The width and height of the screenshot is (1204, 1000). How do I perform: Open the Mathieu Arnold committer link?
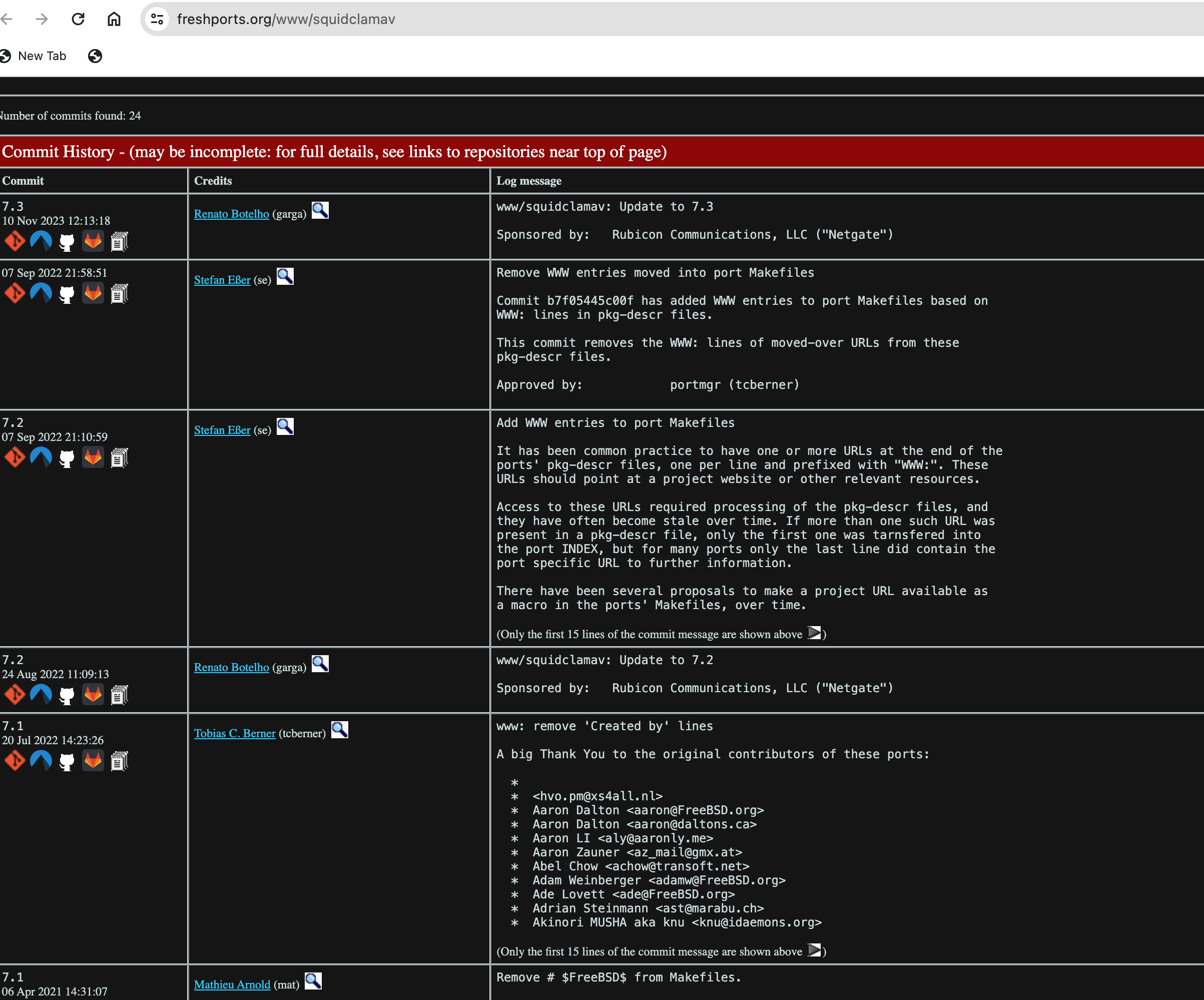tap(232, 984)
